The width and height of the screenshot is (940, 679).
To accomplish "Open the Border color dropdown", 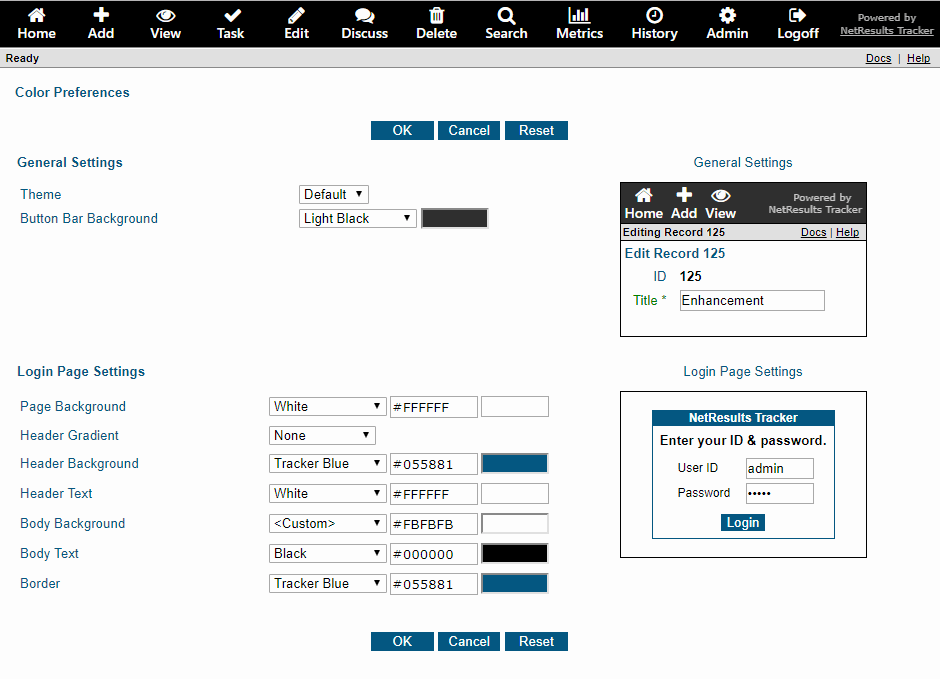I will [327, 583].
